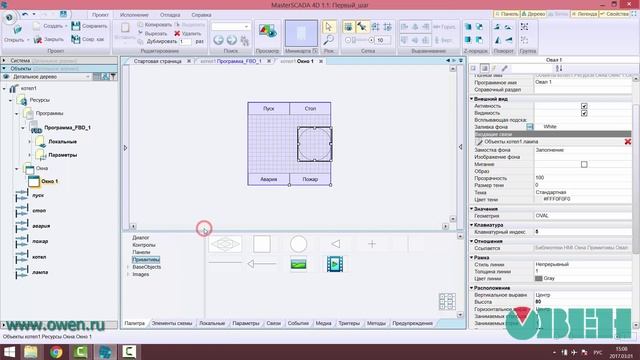
Task: Switch to Стартовая страница tab
Action: (x=158, y=61)
